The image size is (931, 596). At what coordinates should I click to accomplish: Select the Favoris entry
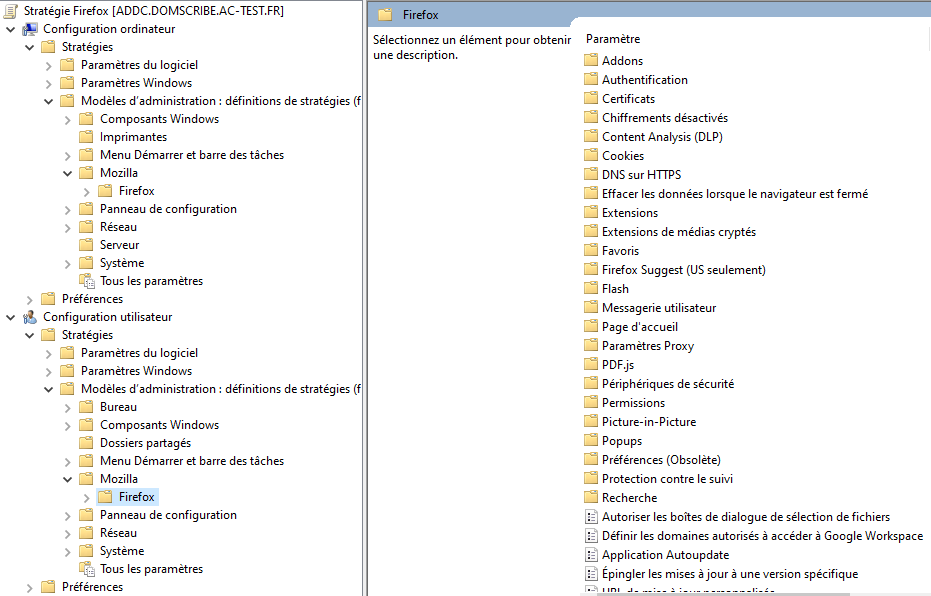pos(620,251)
